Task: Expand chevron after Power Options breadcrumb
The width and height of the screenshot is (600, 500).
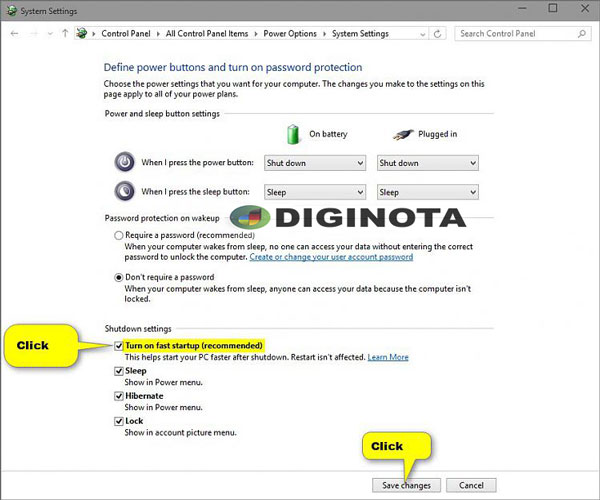Action: point(324,34)
